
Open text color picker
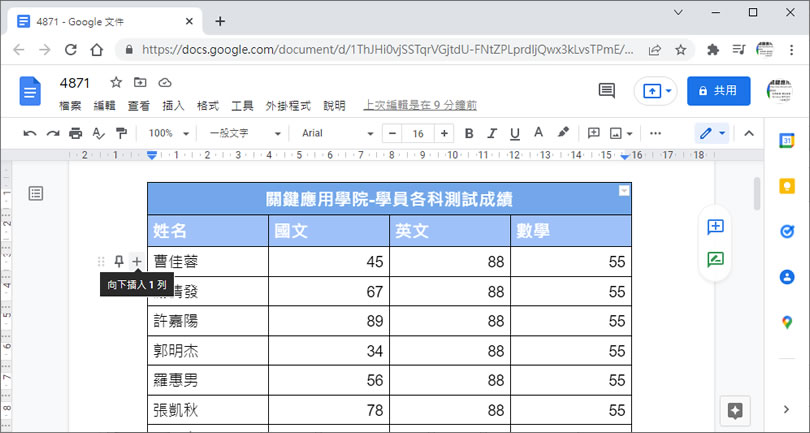[538, 133]
